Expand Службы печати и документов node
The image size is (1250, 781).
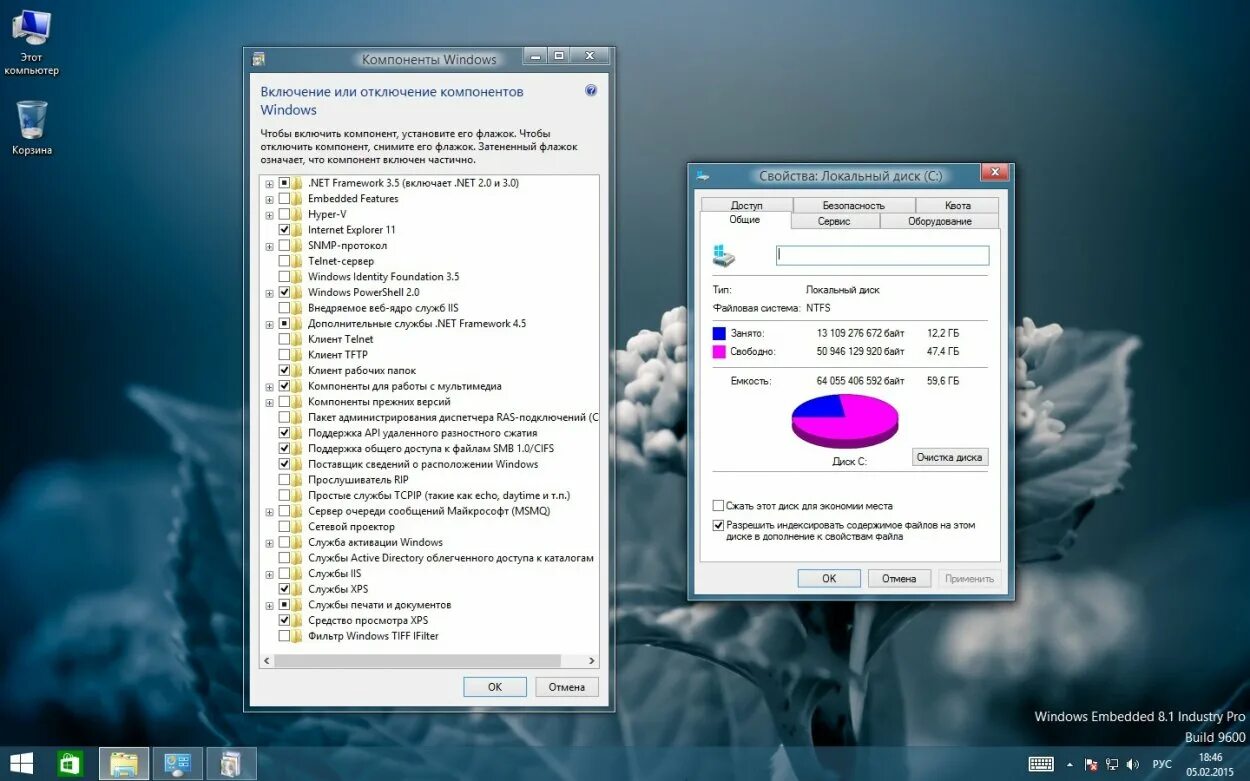pos(269,605)
